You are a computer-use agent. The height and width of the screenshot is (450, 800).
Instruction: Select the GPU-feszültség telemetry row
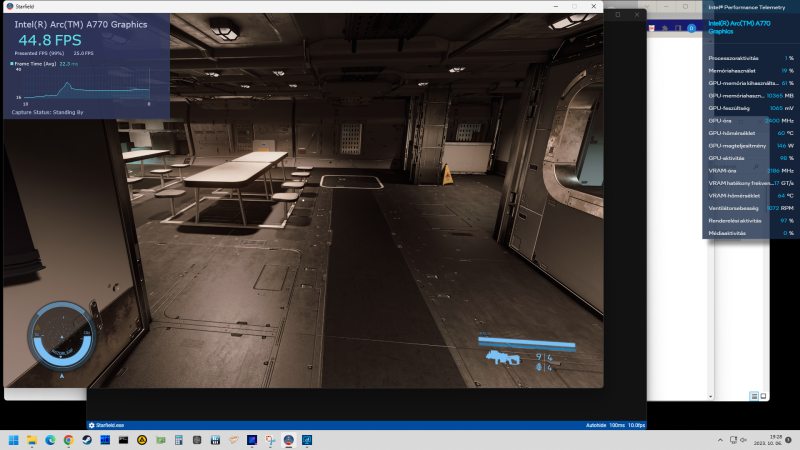751,108
